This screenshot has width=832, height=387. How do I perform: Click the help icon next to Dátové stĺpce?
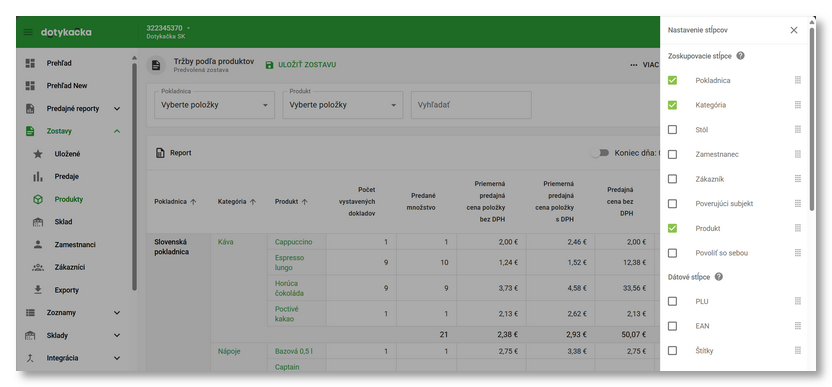(x=719, y=277)
